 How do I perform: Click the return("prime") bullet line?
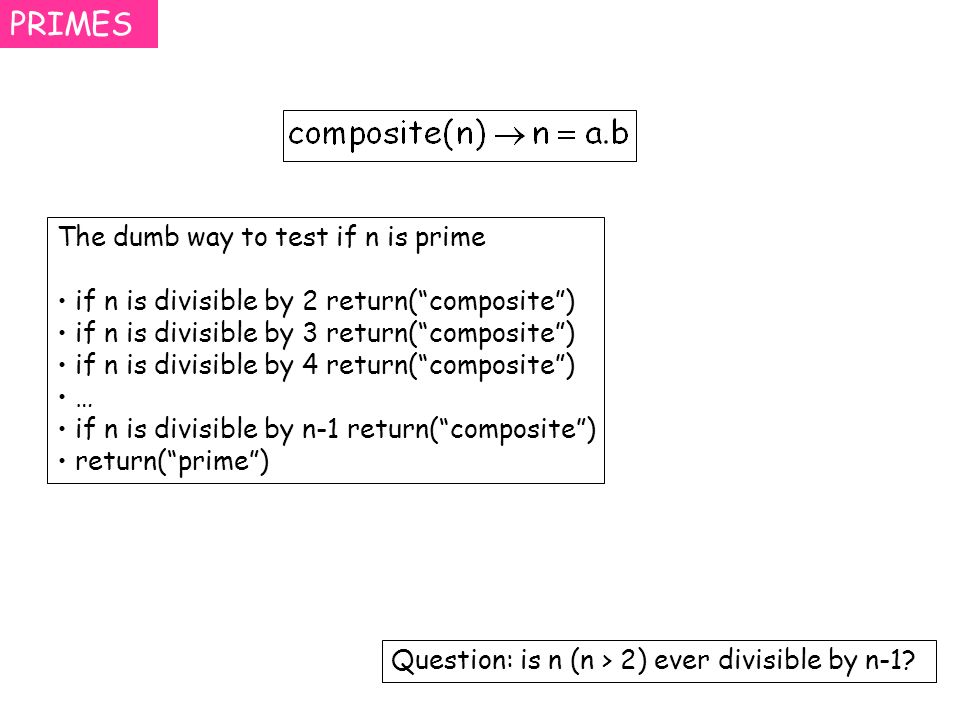tap(164, 461)
